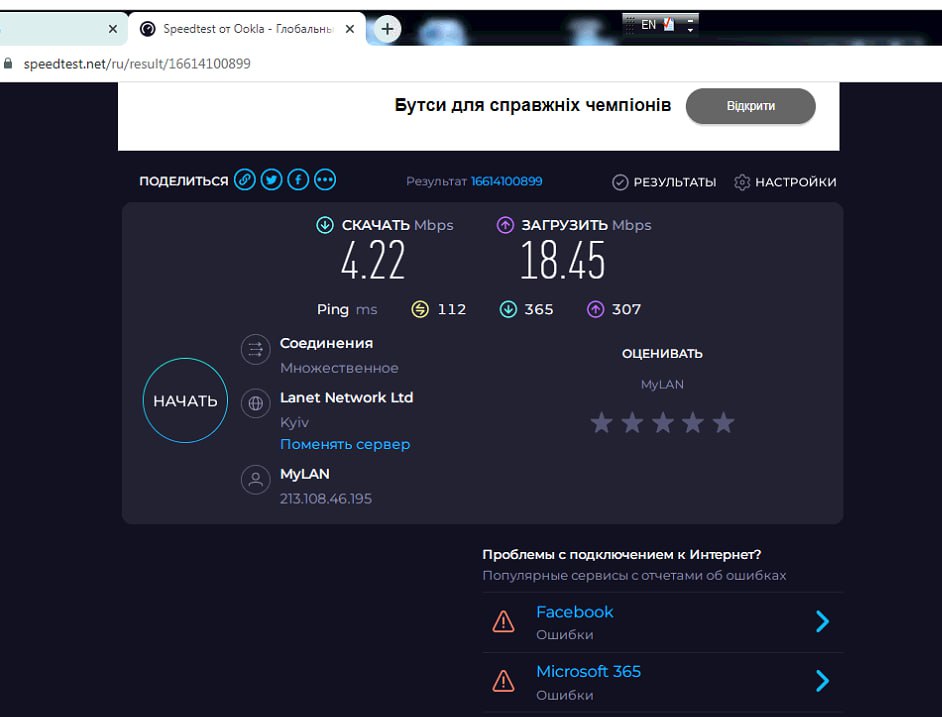
Task: Click the user icon next to MyLAN
Action: pyautogui.click(x=255, y=480)
